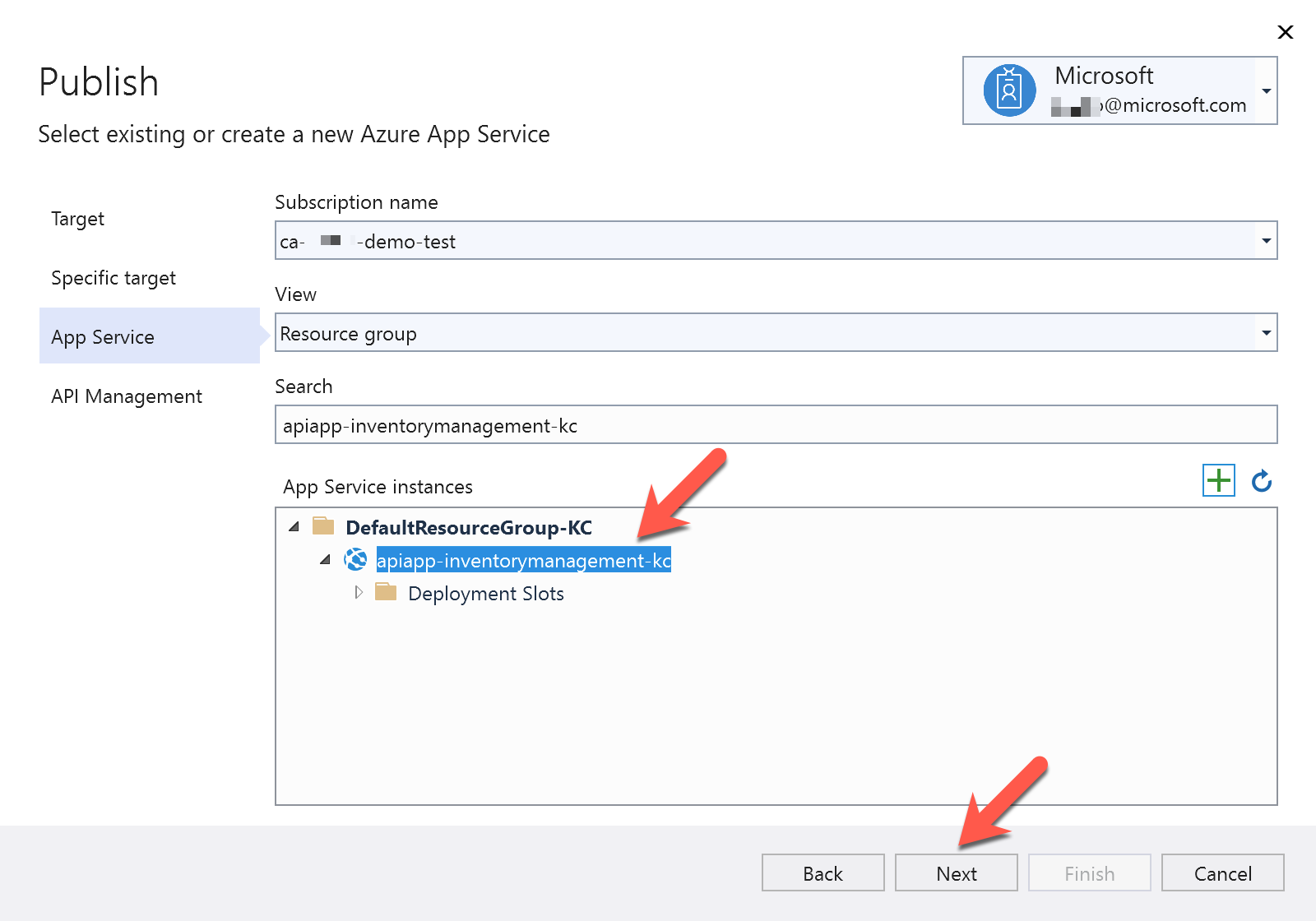Image resolution: width=1316 pixels, height=921 pixels.
Task: Collapse the DefaultResourceGroup-KC tree node
Action: pyautogui.click(x=294, y=526)
